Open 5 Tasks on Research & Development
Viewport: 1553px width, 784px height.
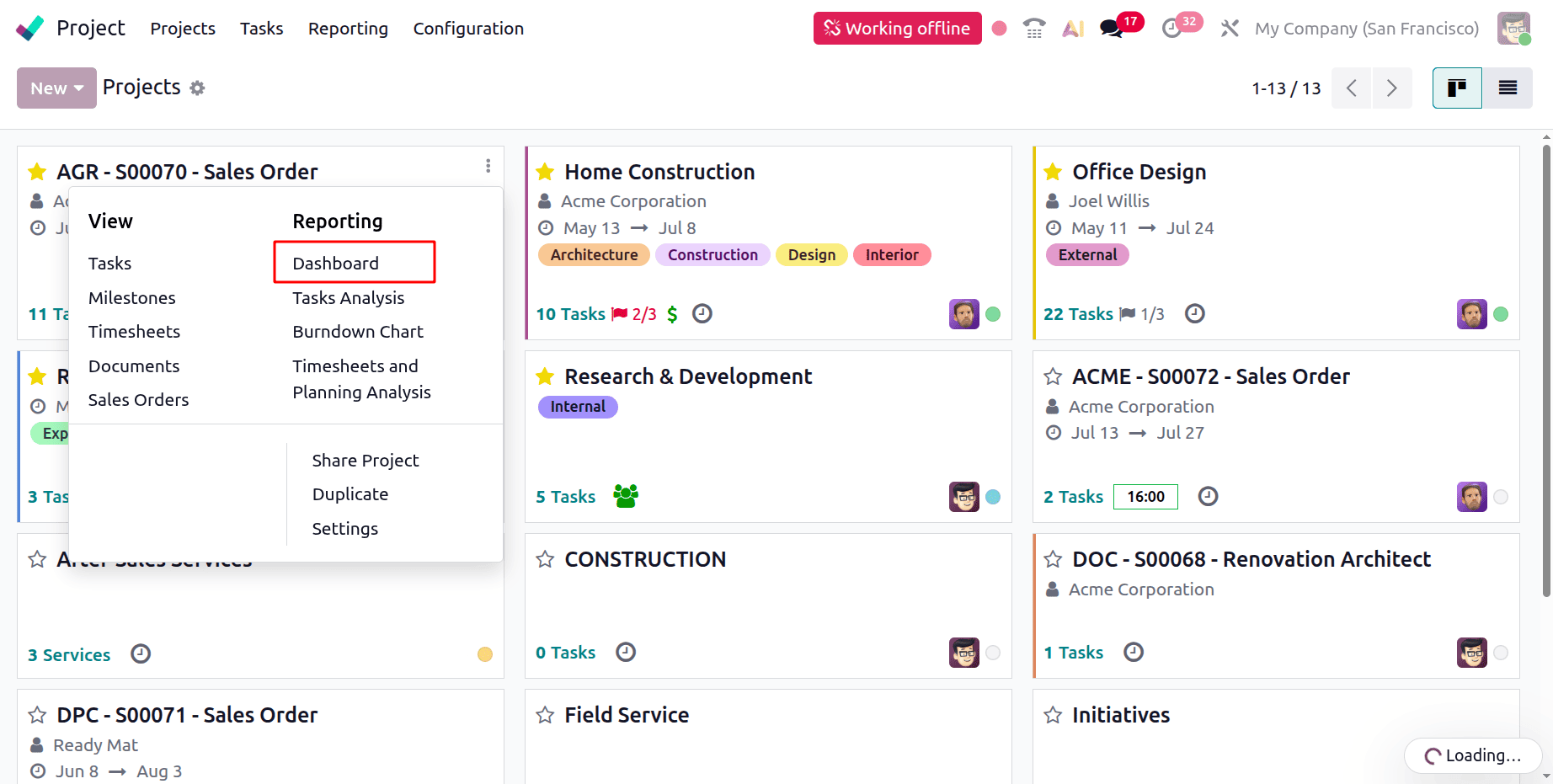566,497
